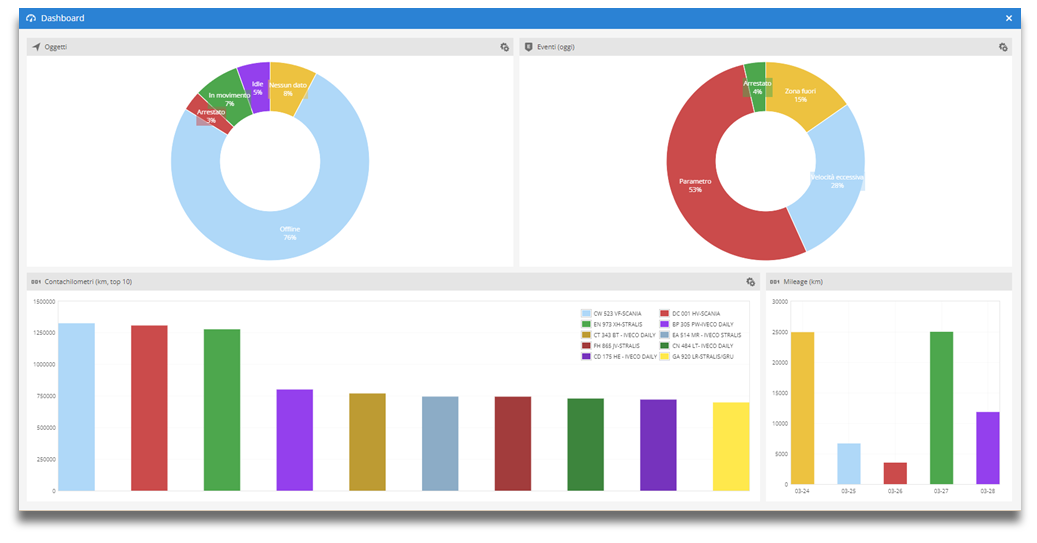1037x543 pixels.
Task: Select the In movimento 7% slice
Action: [x=229, y=99]
